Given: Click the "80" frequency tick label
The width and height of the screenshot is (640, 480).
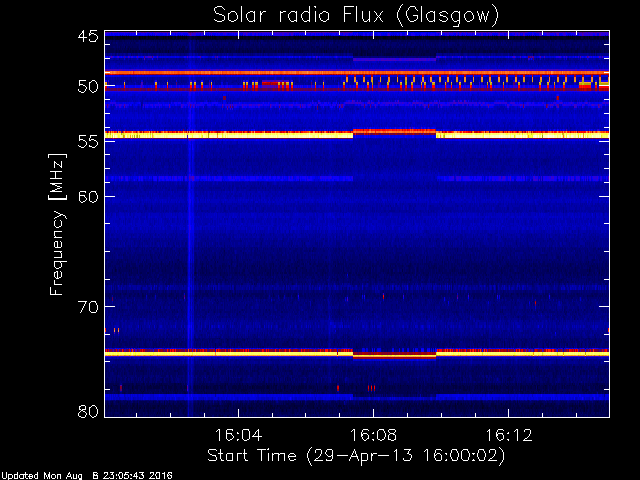Looking at the screenshot, I should tap(88, 411).
